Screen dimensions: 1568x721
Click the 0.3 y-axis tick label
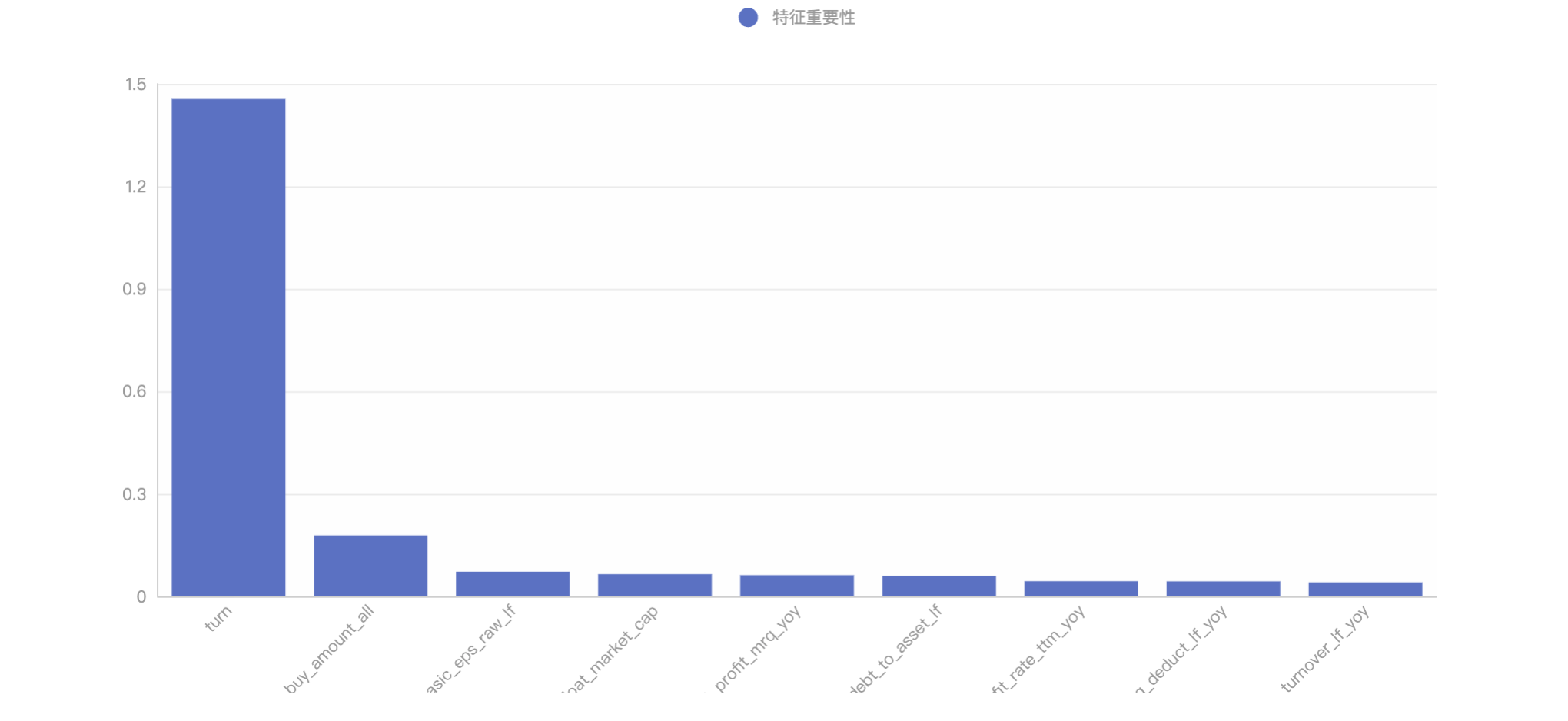click(x=135, y=494)
